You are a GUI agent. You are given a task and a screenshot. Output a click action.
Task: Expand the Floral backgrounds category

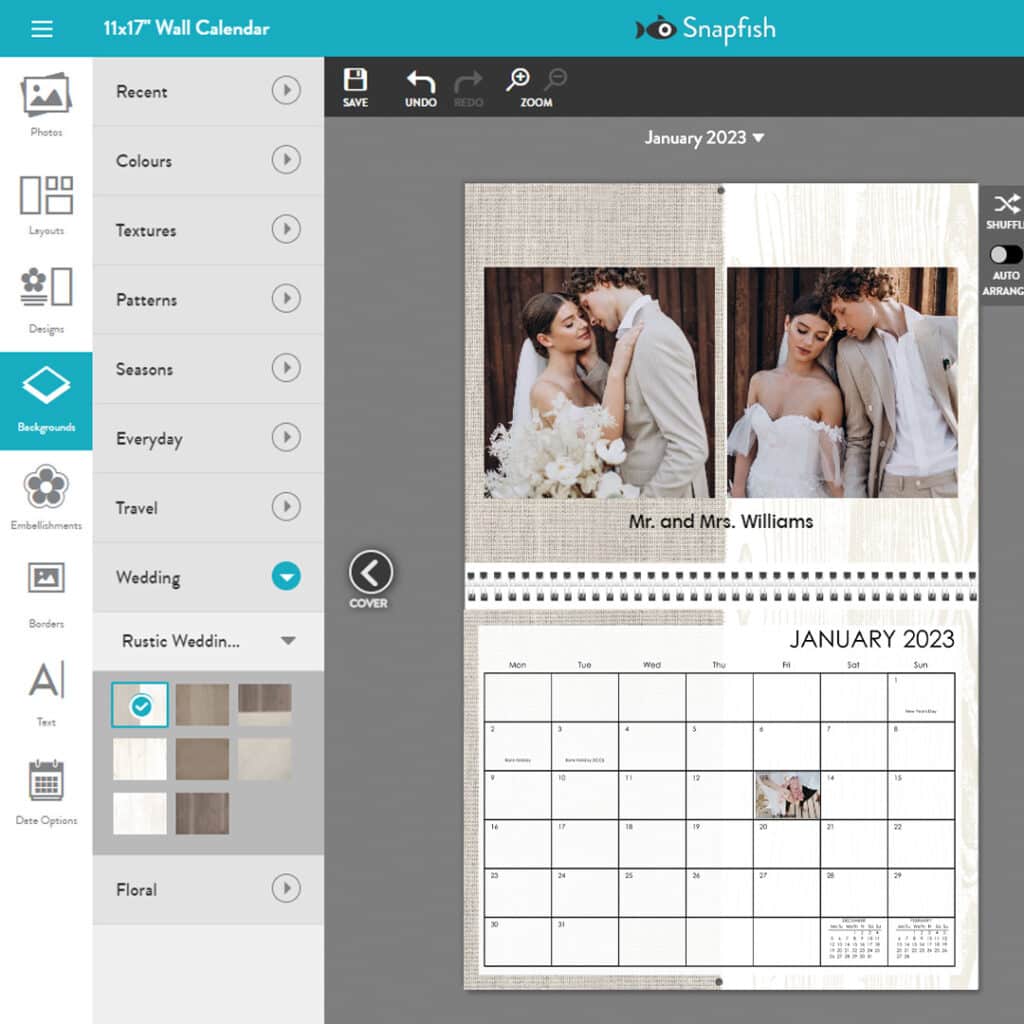point(288,890)
